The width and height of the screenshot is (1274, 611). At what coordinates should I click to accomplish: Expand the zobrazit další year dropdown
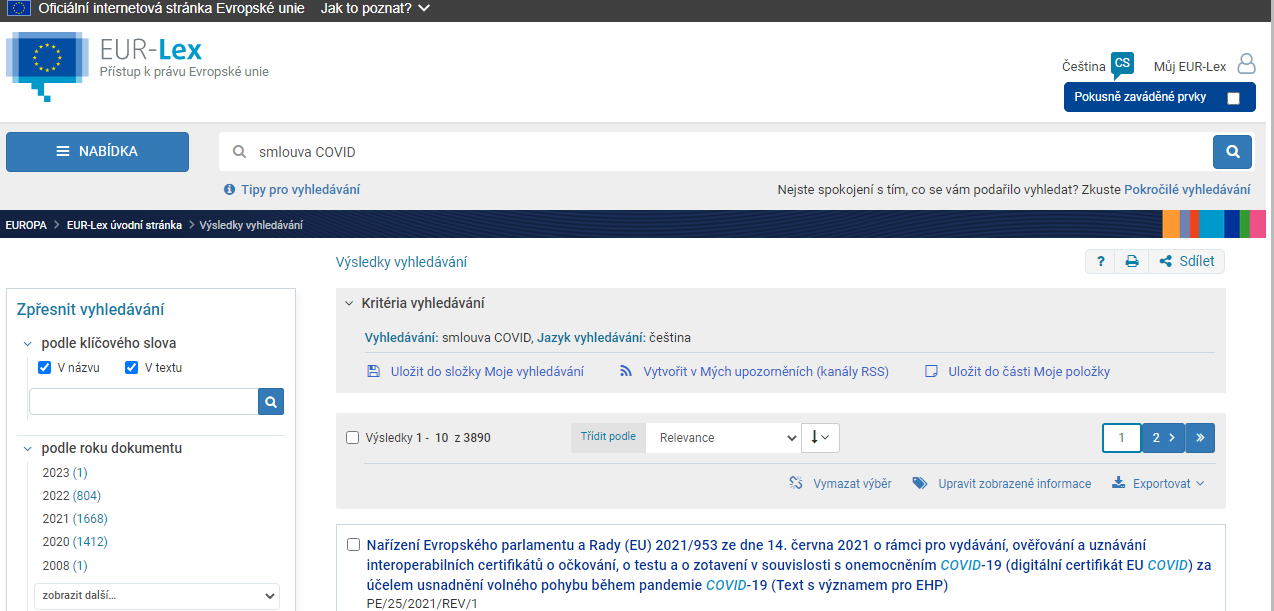[x=156, y=596]
